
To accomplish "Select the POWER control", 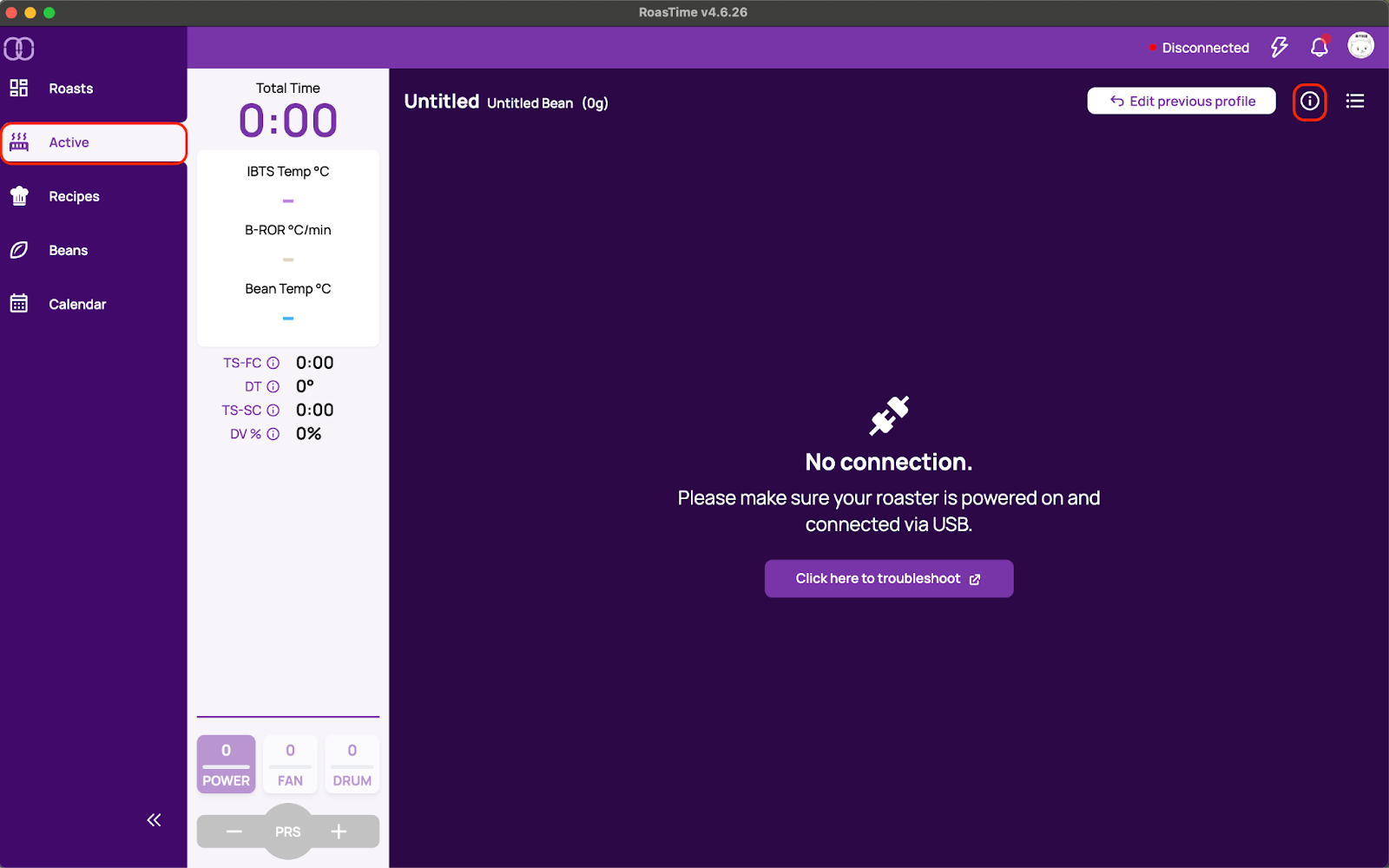I will point(226,764).
